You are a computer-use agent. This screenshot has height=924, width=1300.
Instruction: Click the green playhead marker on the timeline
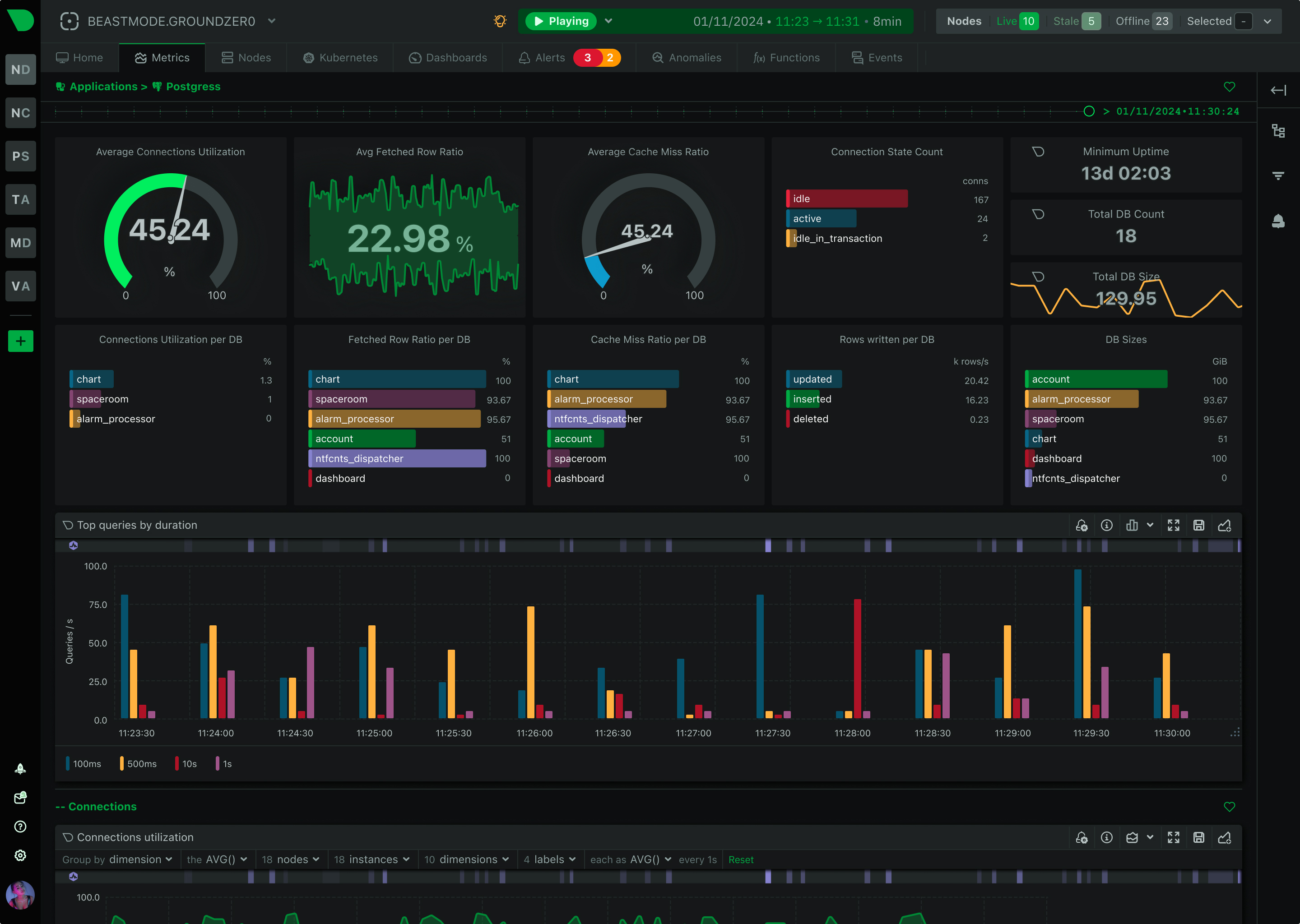click(x=1090, y=111)
